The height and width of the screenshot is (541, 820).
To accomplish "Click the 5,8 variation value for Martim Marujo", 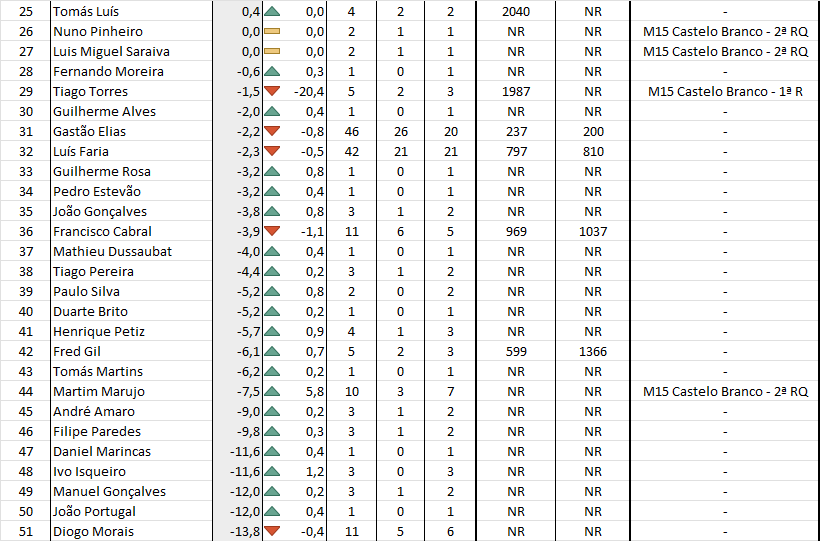I will pos(315,392).
